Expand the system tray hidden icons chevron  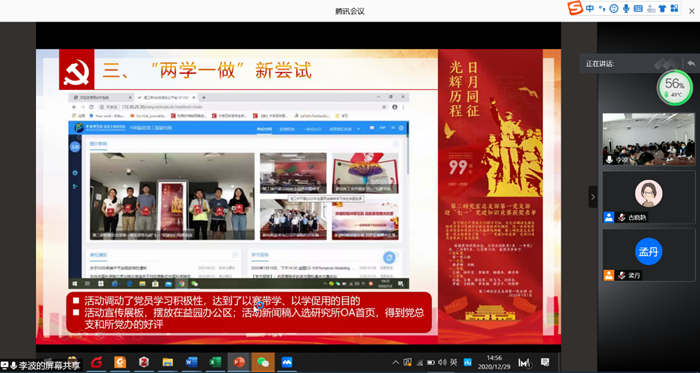pyautogui.click(x=396, y=362)
